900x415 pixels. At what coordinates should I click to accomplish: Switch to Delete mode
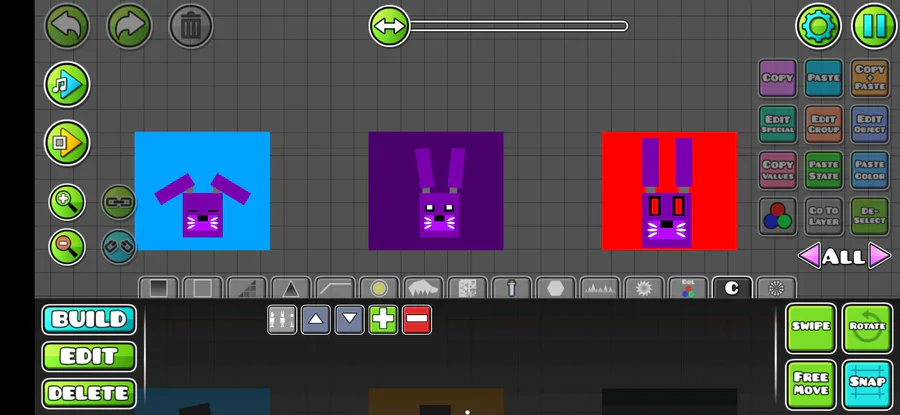[x=89, y=393]
